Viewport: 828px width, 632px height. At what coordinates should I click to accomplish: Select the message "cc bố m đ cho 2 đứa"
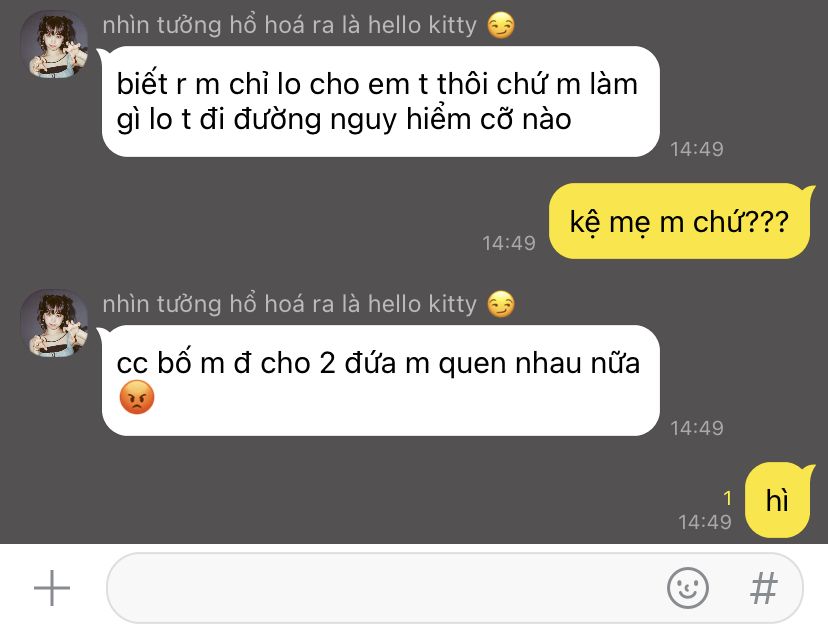381,380
